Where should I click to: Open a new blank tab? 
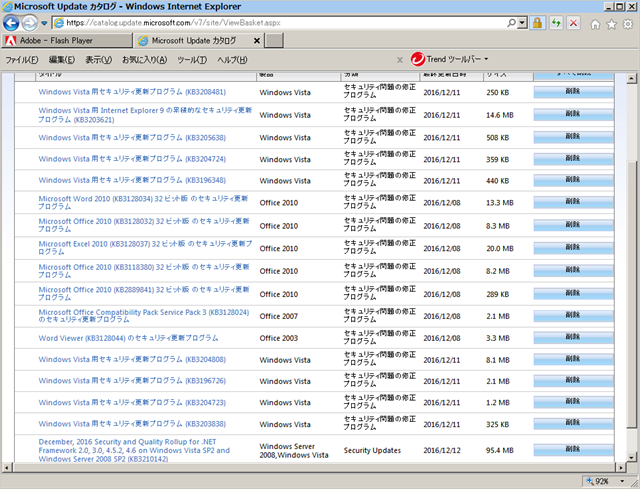274,40
